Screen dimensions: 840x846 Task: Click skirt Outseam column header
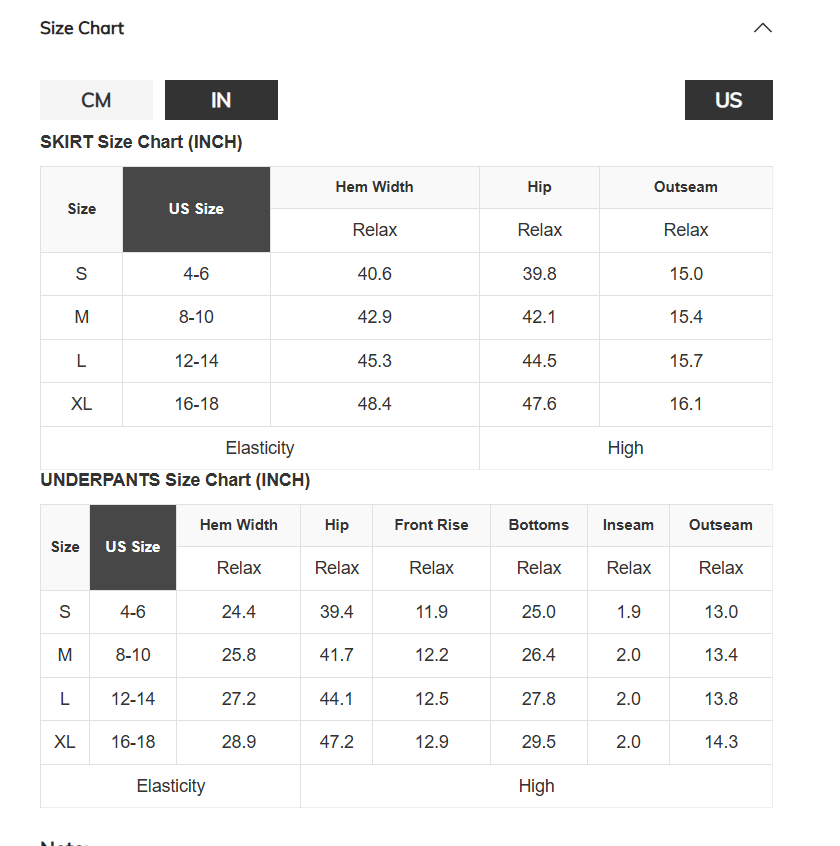point(686,187)
